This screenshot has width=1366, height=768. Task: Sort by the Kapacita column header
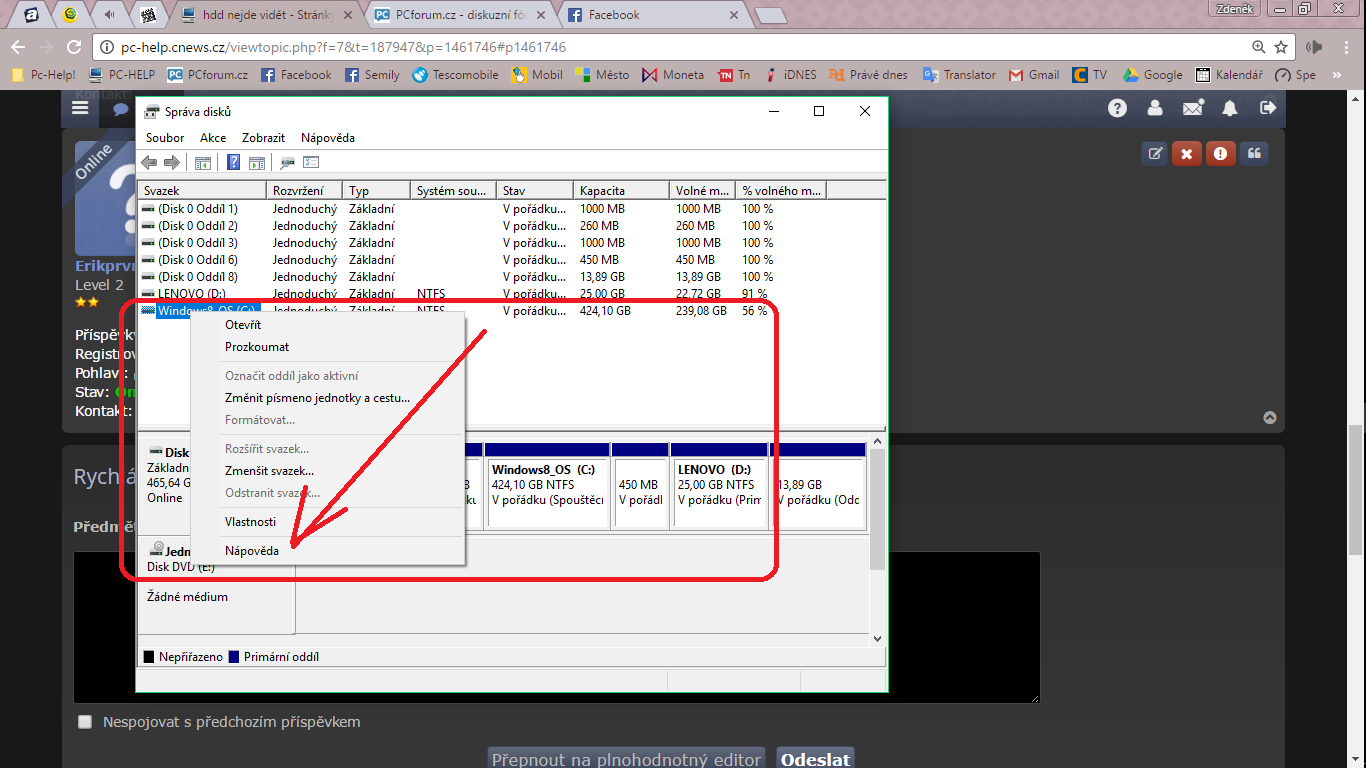(621, 190)
